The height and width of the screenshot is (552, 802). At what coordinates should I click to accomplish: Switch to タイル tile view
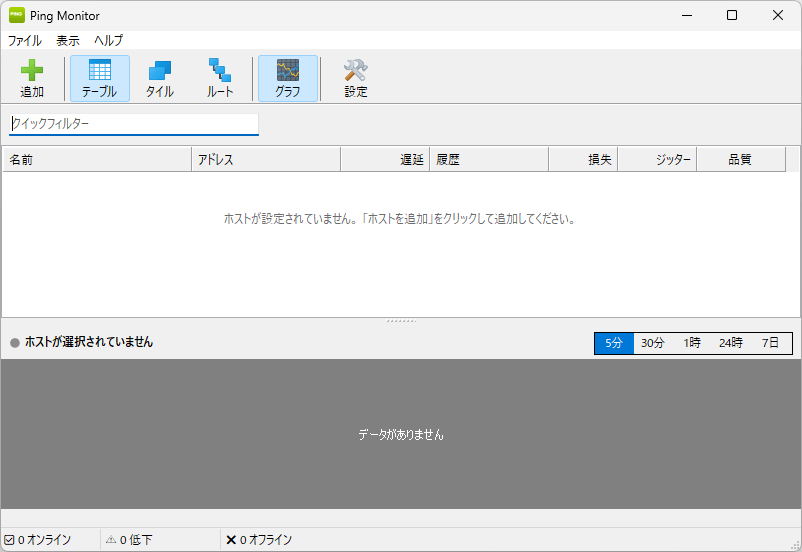[160, 70]
